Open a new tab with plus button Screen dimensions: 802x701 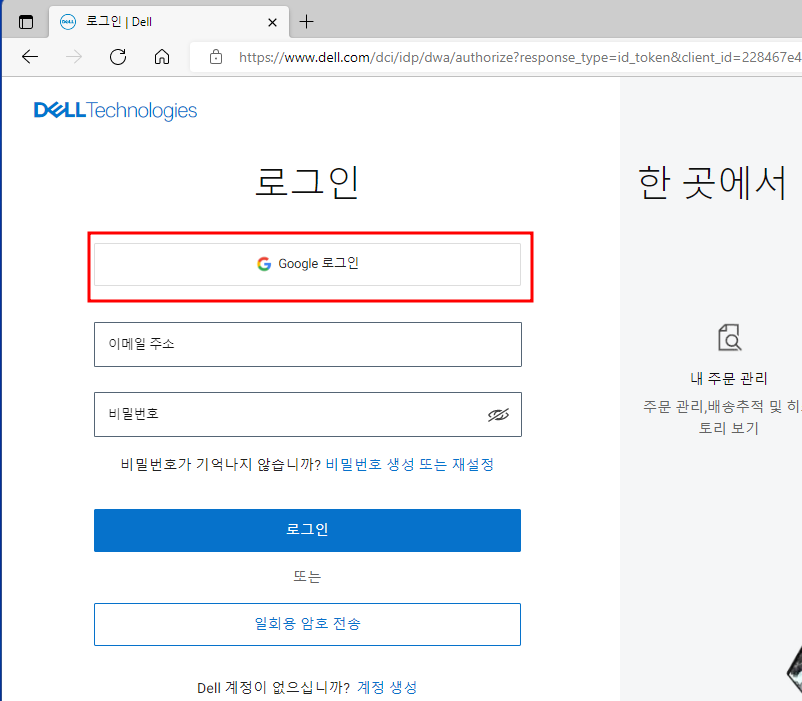[306, 21]
